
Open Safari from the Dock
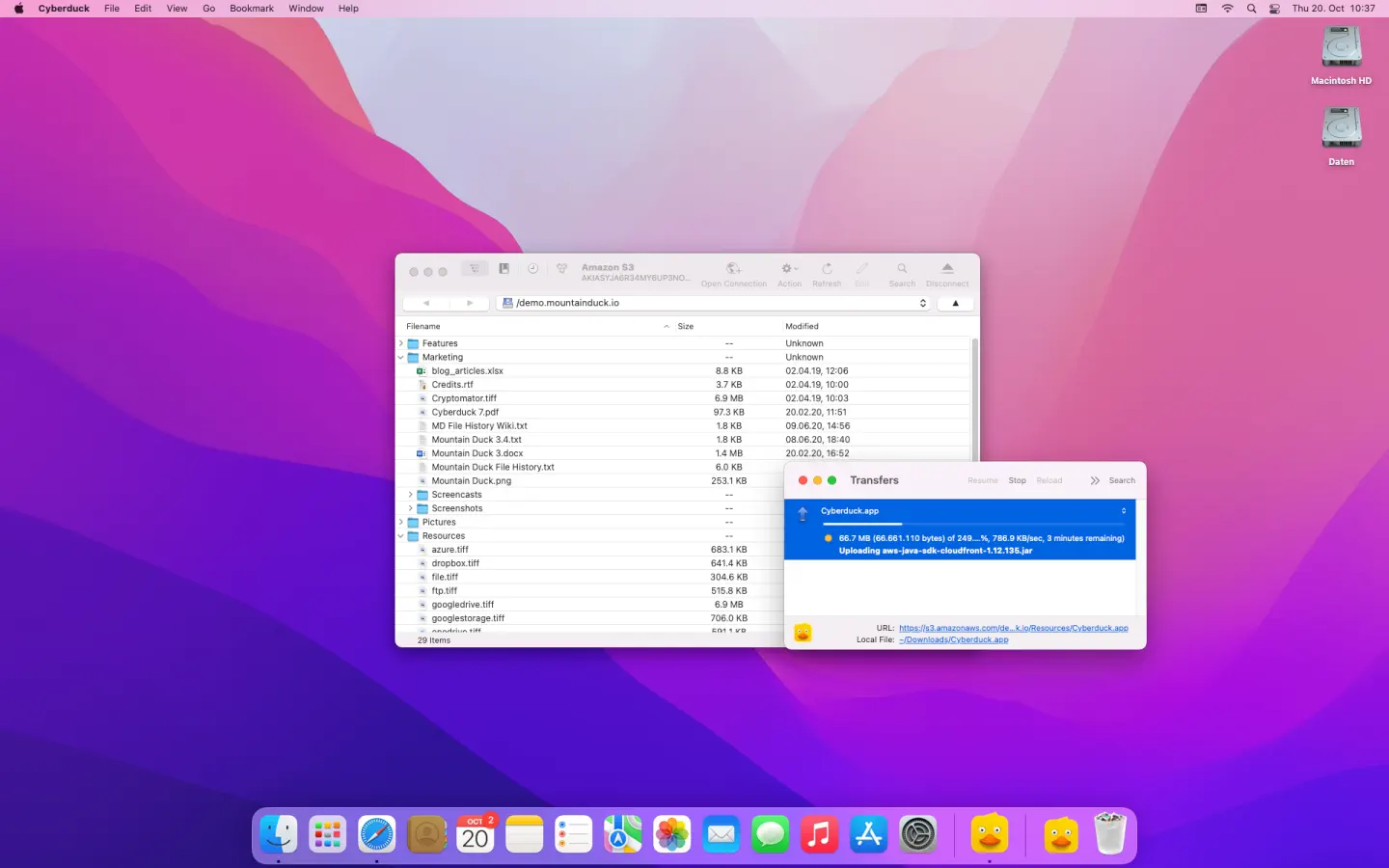click(377, 834)
